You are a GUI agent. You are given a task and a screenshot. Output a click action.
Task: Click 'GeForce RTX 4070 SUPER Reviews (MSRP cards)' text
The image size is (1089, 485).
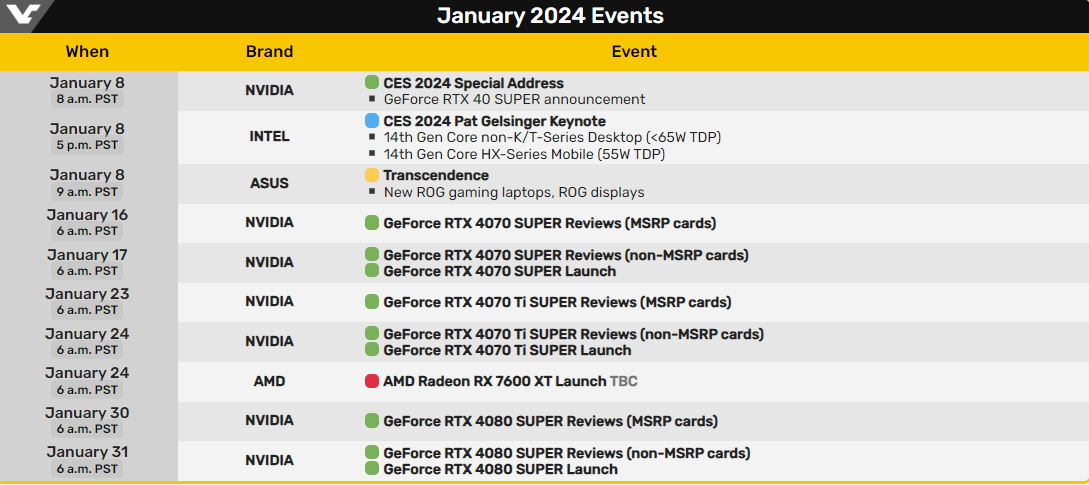(550, 223)
